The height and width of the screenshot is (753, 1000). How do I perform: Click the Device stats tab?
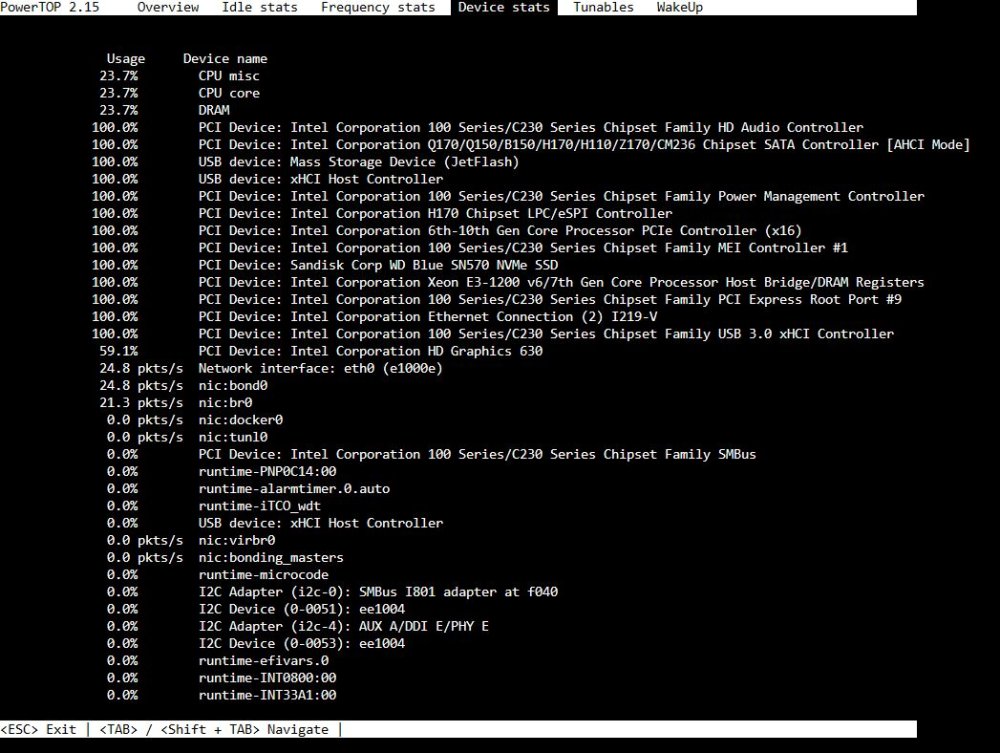click(503, 8)
